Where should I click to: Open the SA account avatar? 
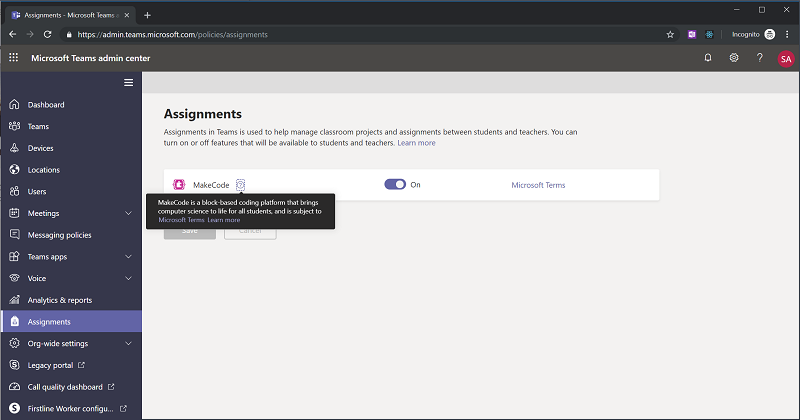[786, 59]
